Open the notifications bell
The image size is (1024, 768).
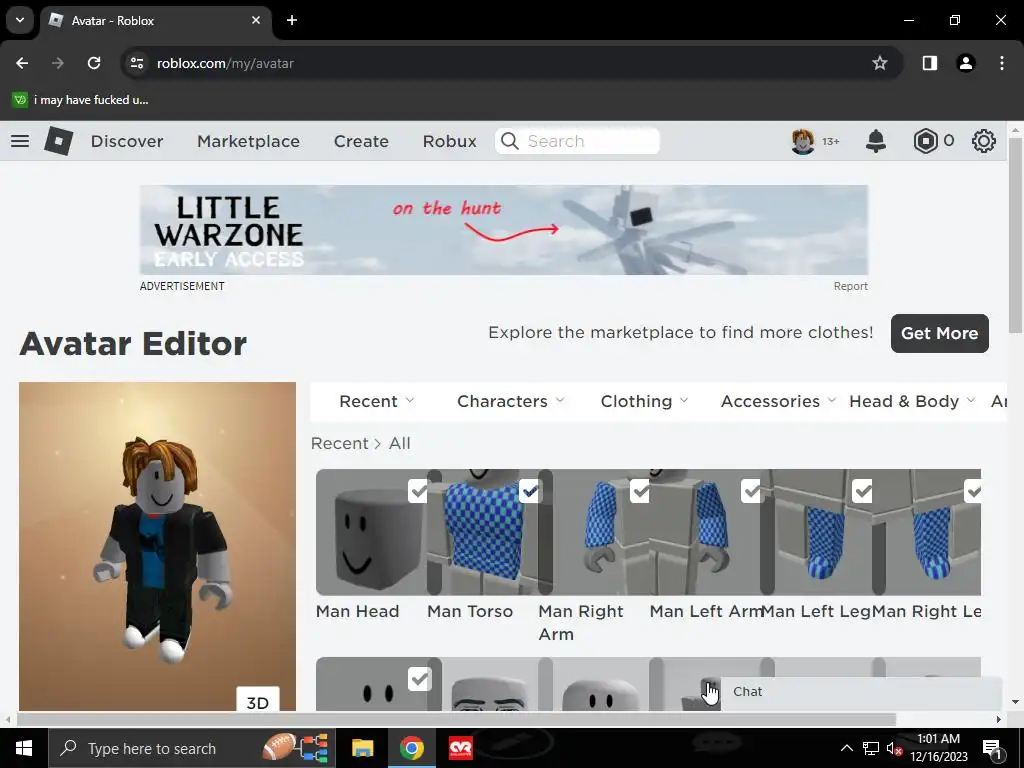[x=876, y=141]
